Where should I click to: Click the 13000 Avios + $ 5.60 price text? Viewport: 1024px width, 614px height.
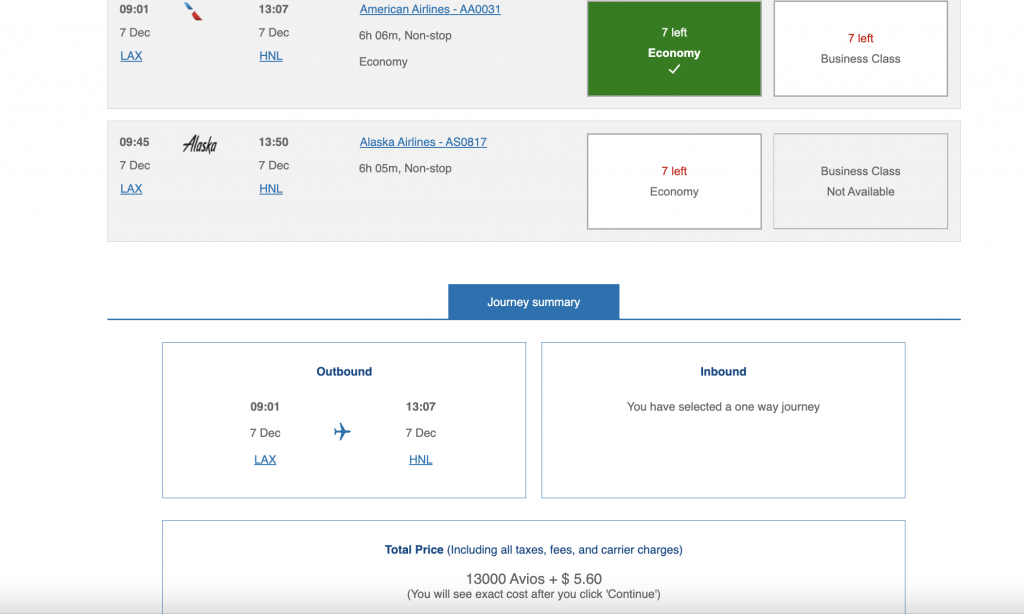click(534, 579)
